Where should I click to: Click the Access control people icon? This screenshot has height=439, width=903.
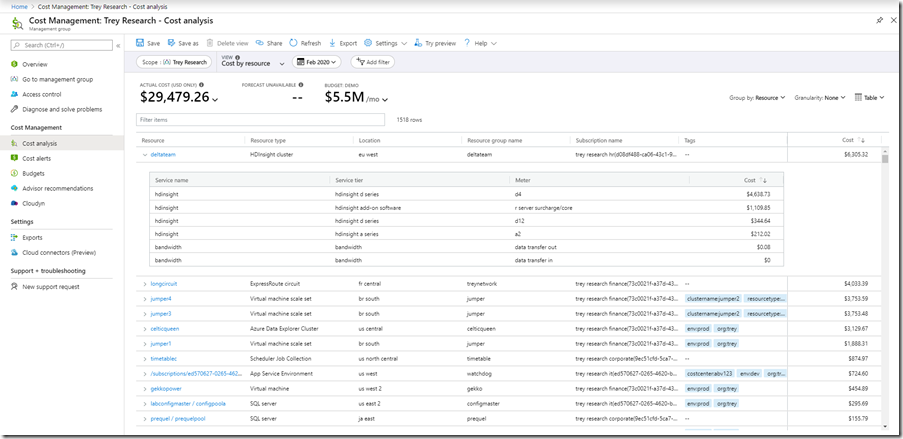tap(14, 94)
